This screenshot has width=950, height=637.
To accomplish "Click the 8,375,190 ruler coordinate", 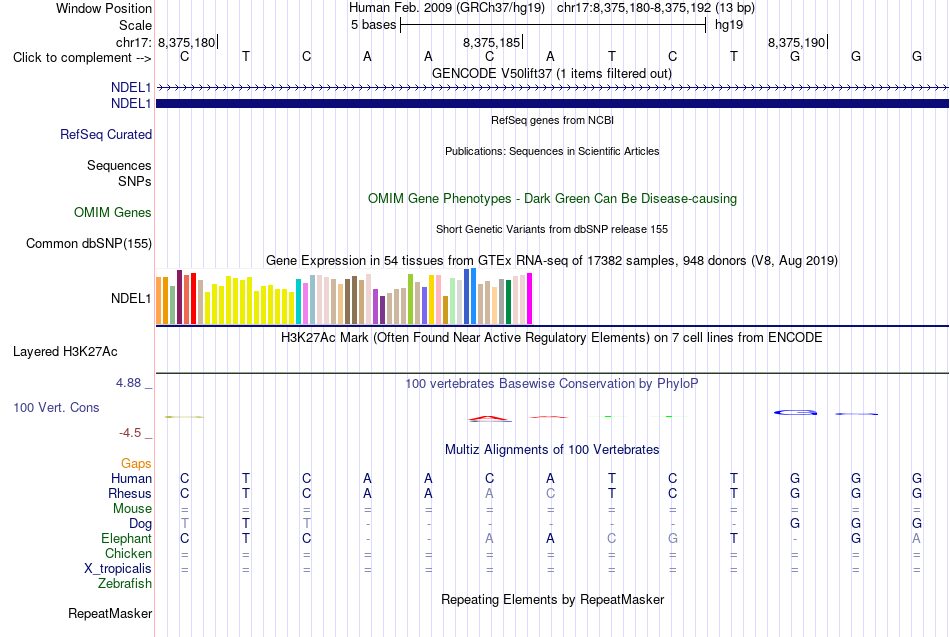I will [796, 42].
